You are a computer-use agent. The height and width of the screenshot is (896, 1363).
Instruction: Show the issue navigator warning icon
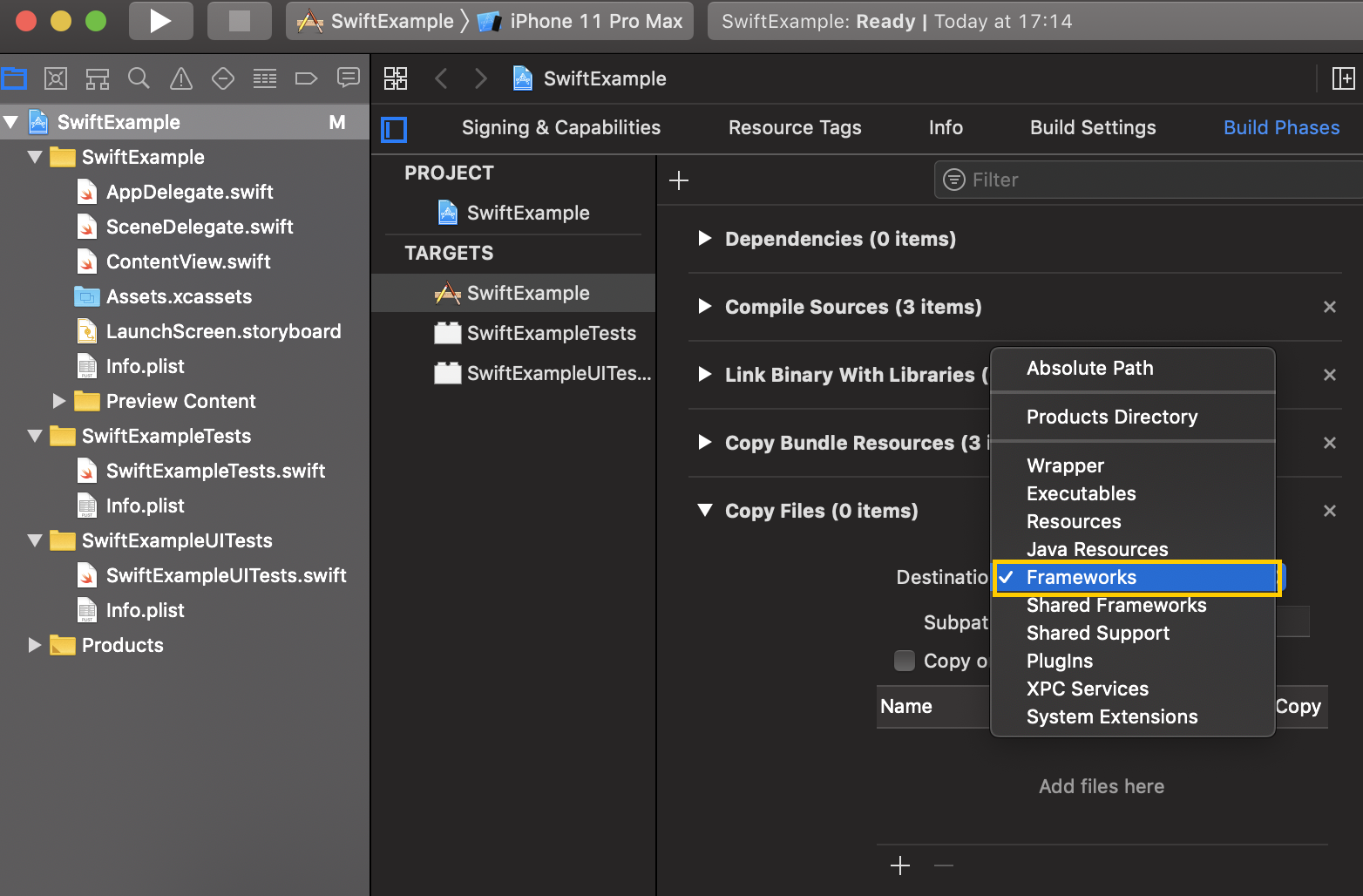[x=181, y=79]
